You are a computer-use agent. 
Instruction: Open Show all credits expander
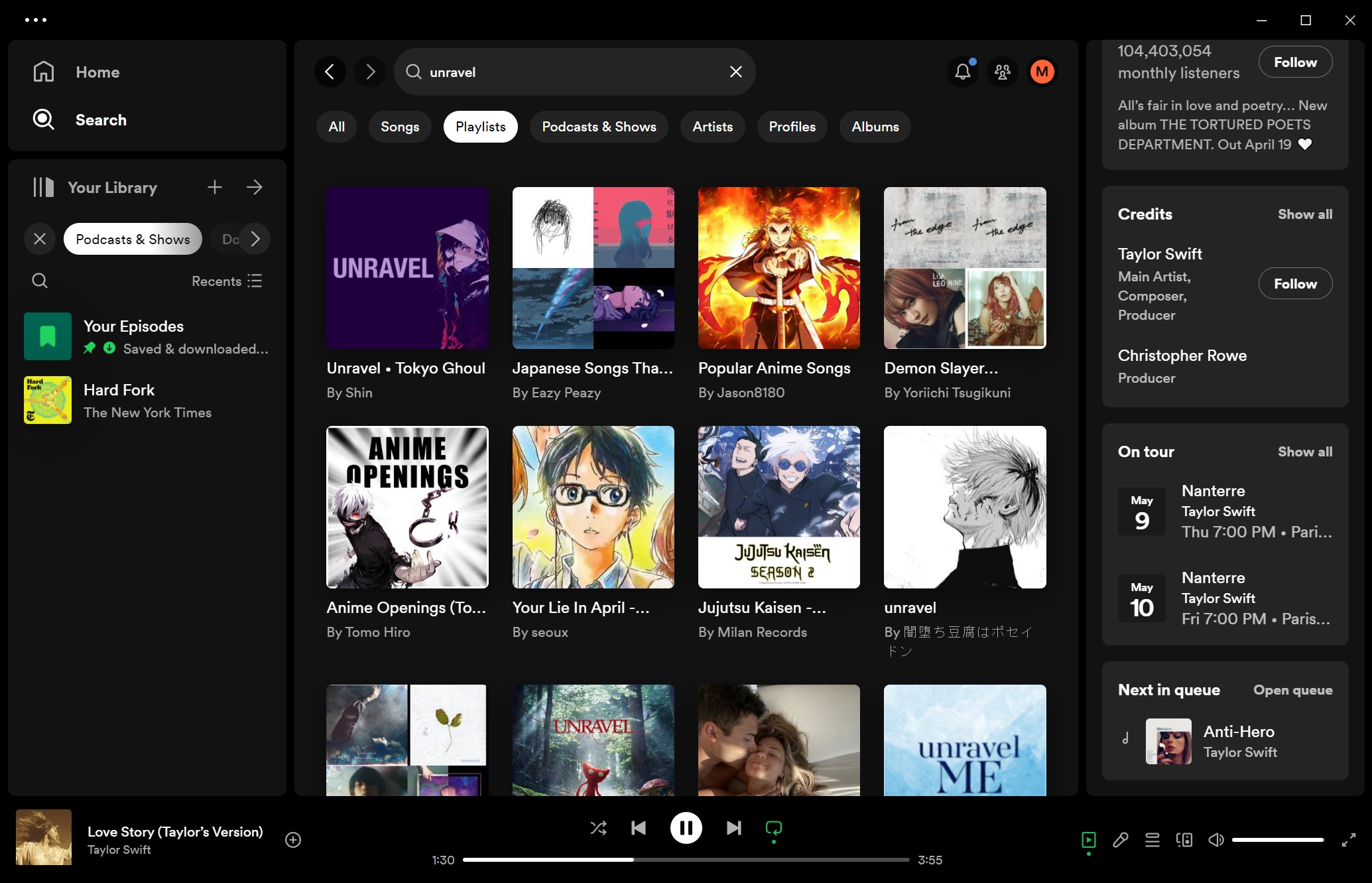tap(1305, 213)
